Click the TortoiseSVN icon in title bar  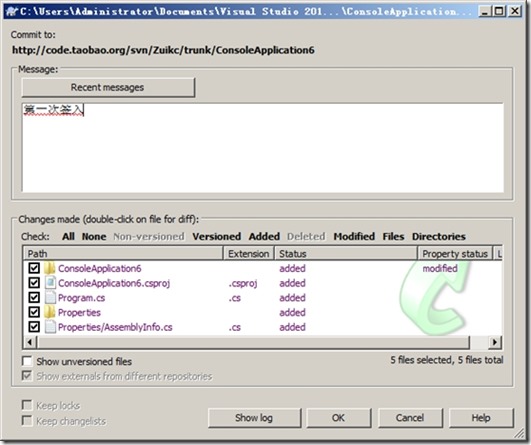[x=12, y=11]
